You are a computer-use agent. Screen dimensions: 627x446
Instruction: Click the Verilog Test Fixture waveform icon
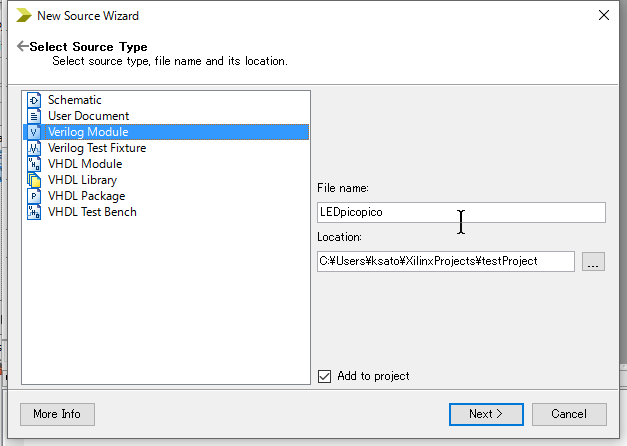[x=34, y=148]
